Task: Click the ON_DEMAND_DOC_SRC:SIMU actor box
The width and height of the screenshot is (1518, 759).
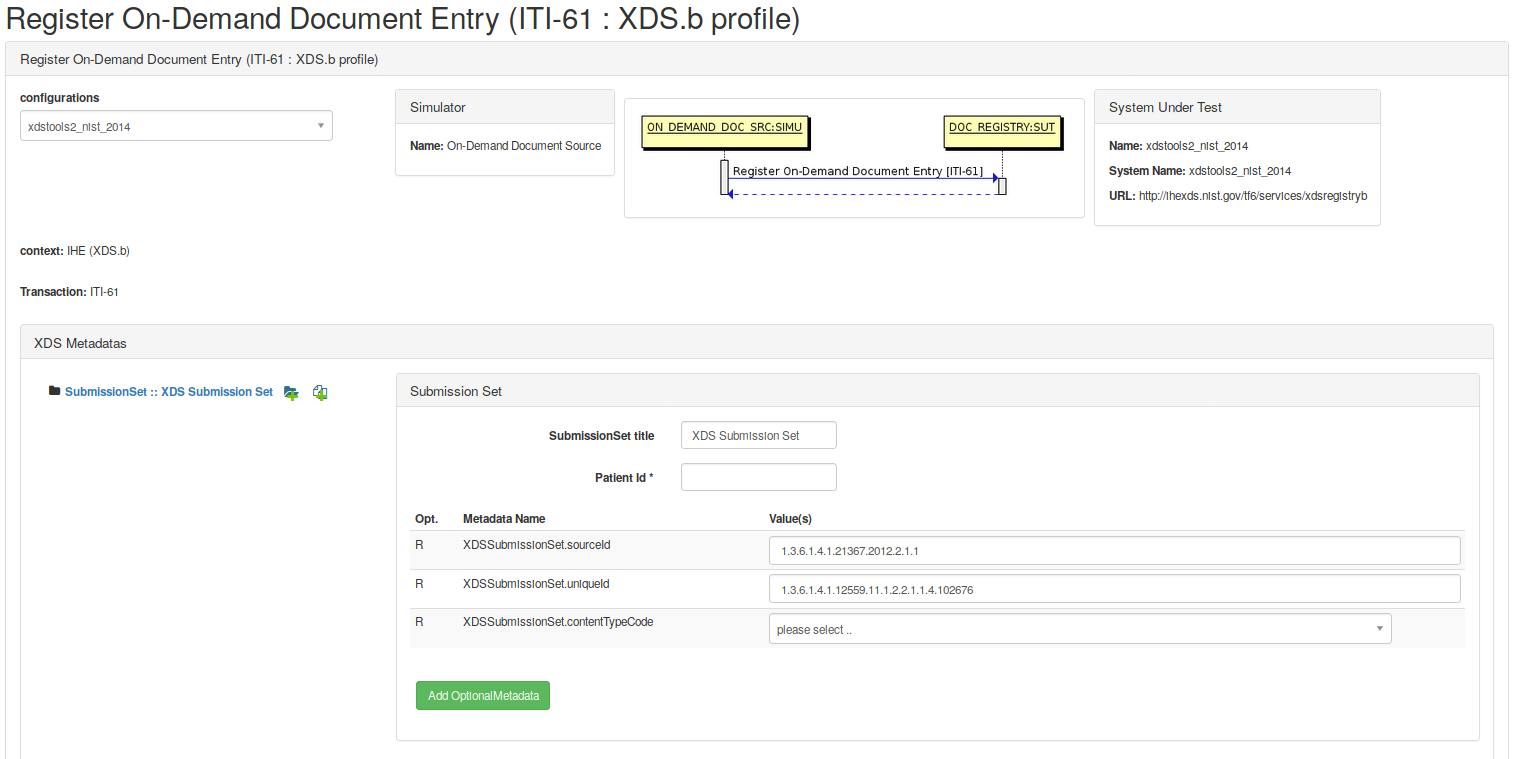Action: click(x=724, y=129)
